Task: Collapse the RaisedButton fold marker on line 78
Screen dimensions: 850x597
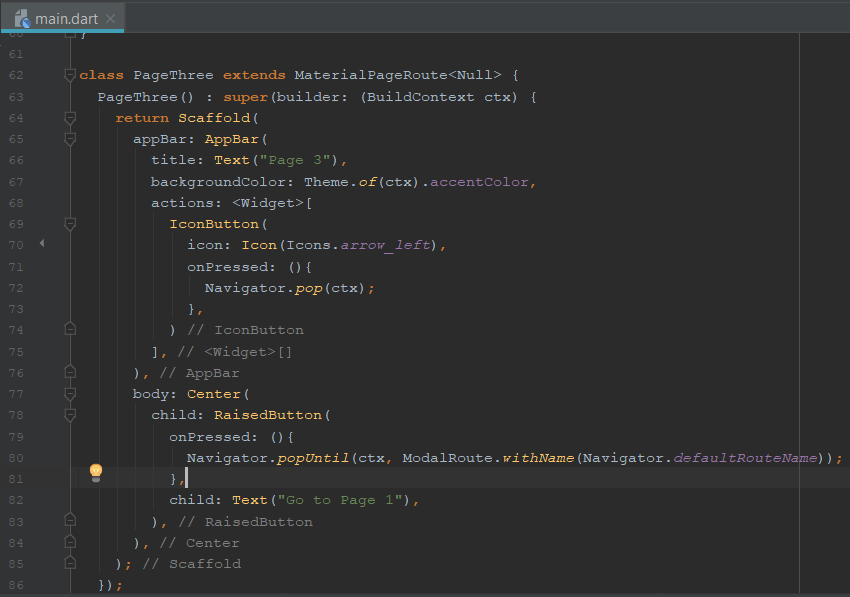Action: (x=70, y=415)
